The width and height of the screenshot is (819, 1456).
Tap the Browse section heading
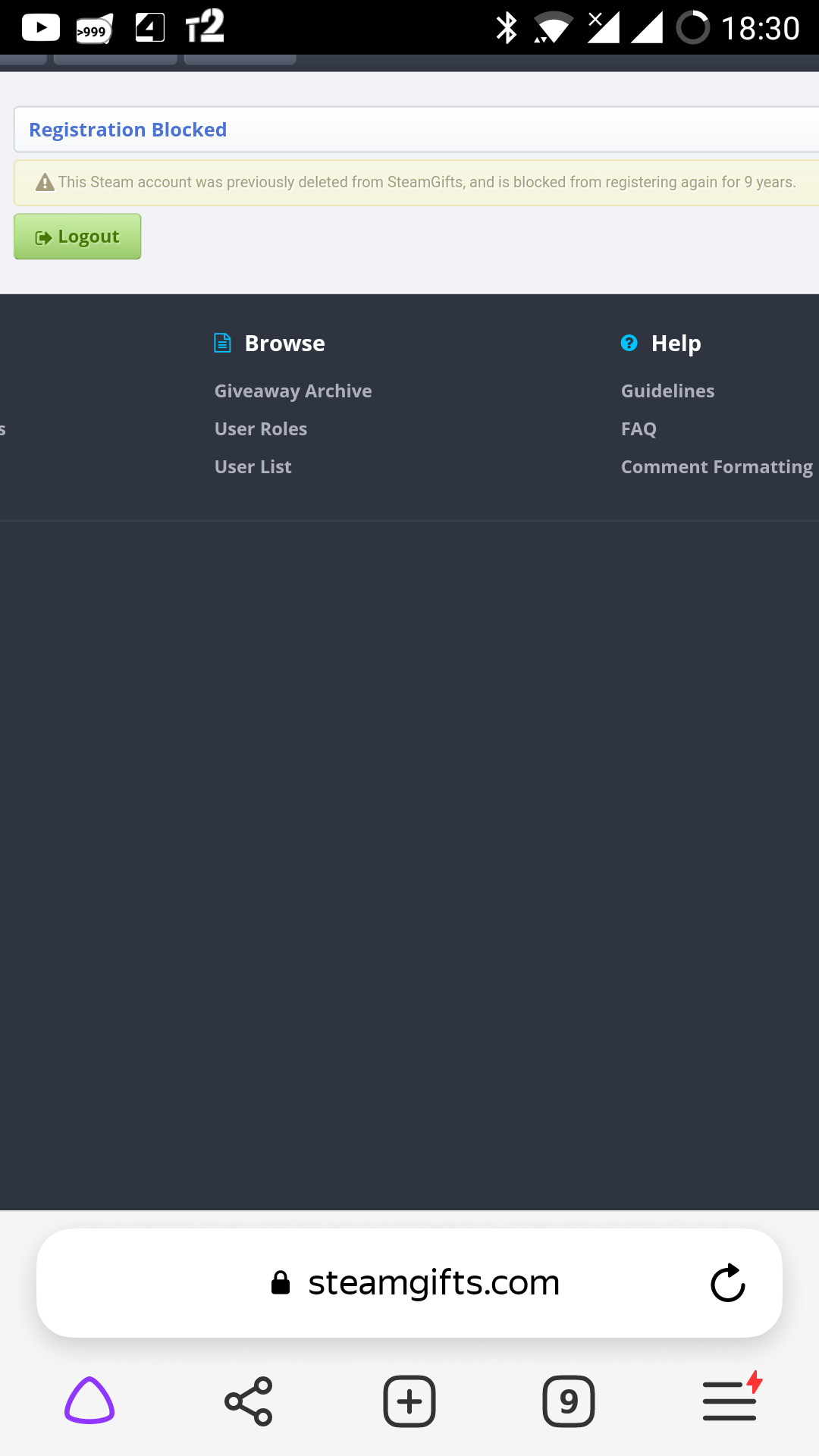[284, 343]
